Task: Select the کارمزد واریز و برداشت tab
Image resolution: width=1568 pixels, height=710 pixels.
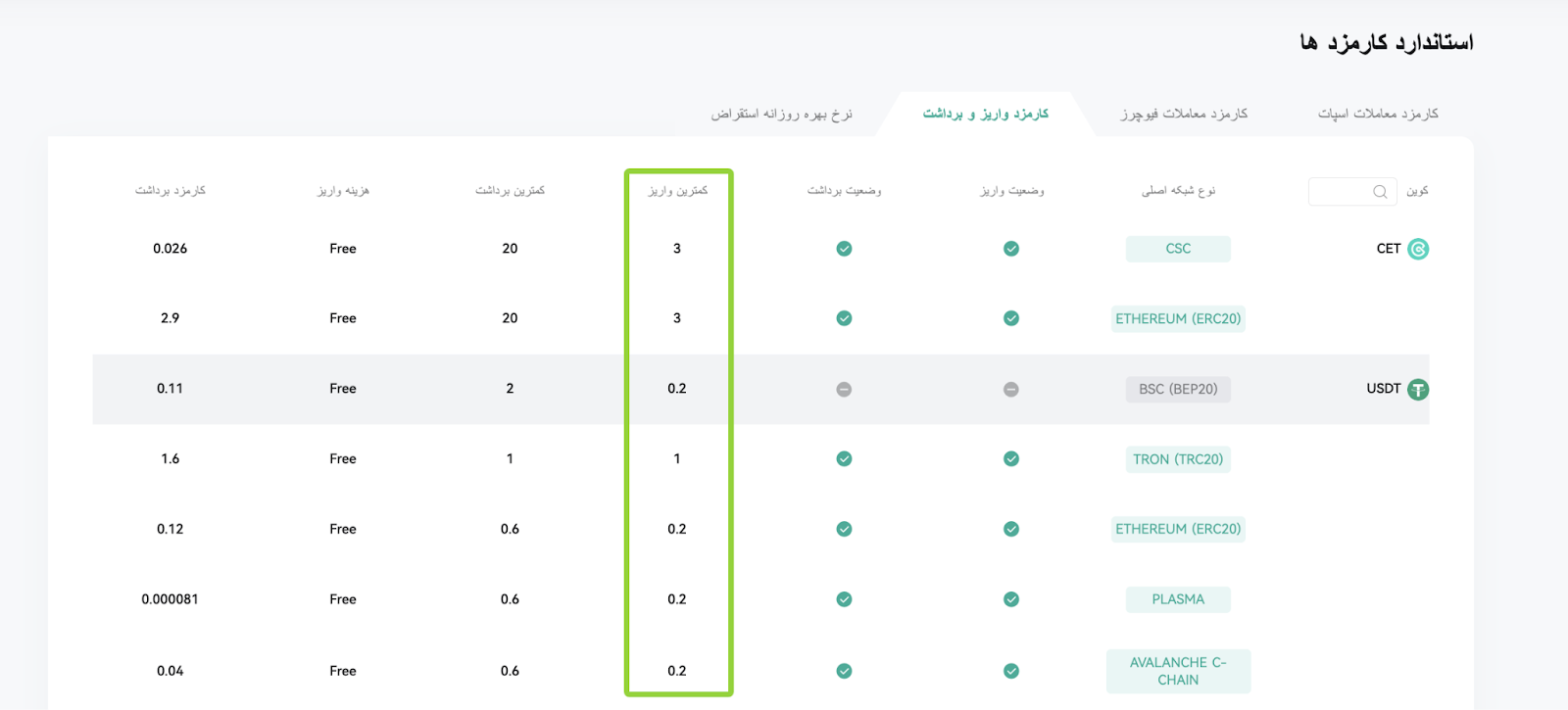Action: coord(986,114)
